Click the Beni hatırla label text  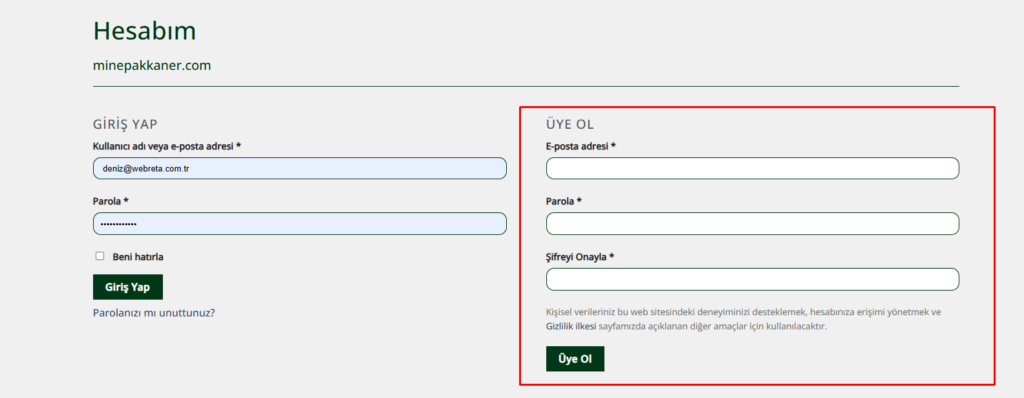point(138,257)
